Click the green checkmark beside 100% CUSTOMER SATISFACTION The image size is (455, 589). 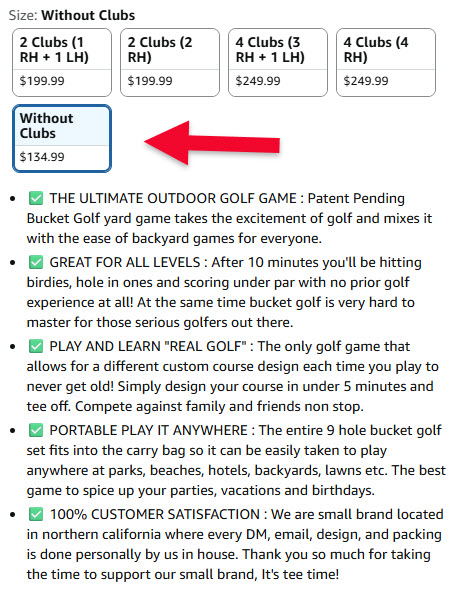click(36, 514)
